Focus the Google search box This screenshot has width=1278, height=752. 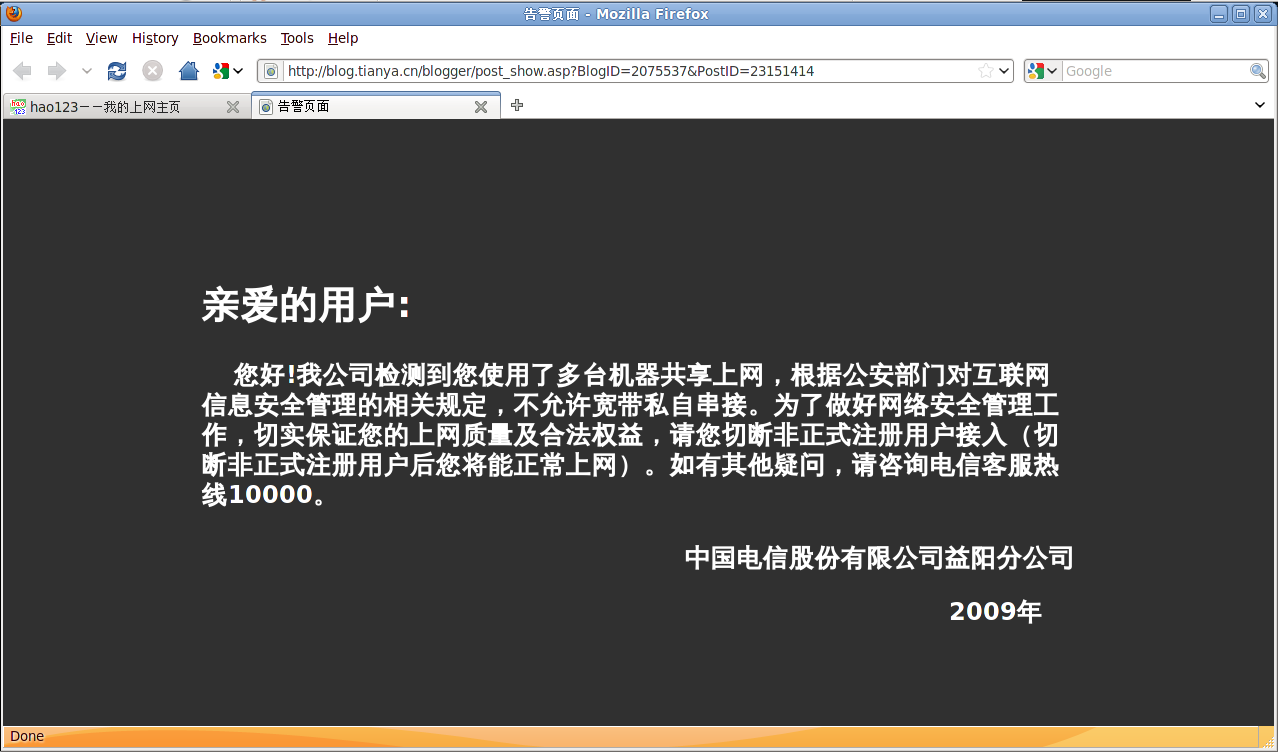[1156, 71]
